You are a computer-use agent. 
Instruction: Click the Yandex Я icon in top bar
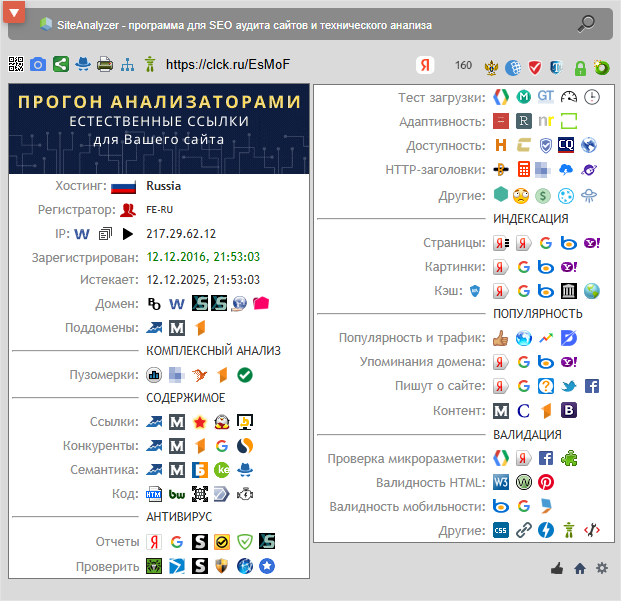[425, 65]
